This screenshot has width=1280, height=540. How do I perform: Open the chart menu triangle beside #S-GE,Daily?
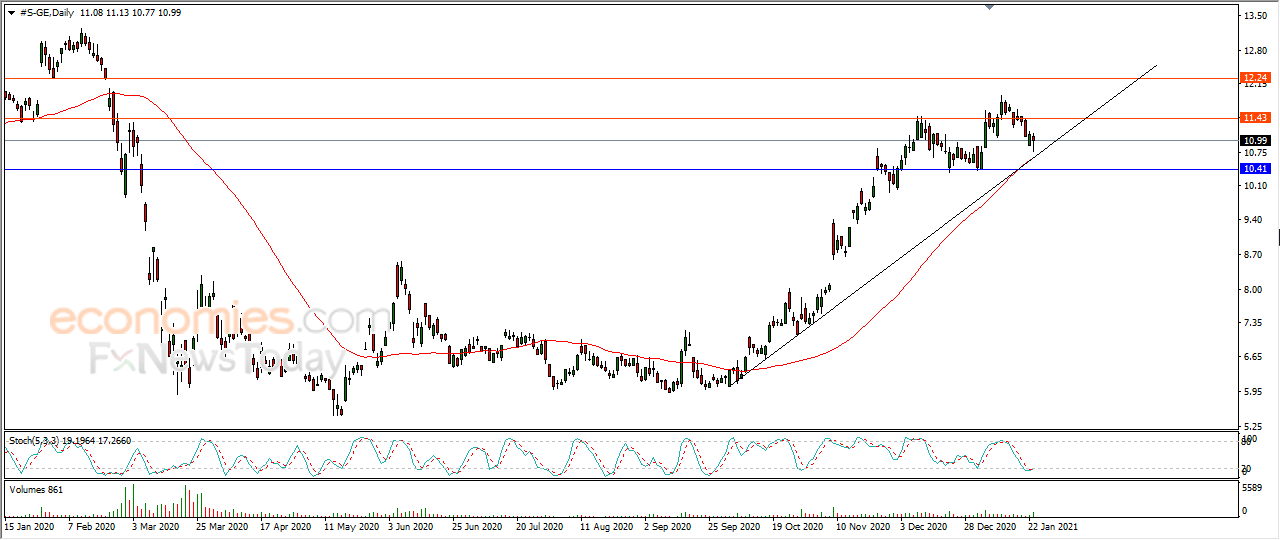pyautogui.click(x=11, y=11)
